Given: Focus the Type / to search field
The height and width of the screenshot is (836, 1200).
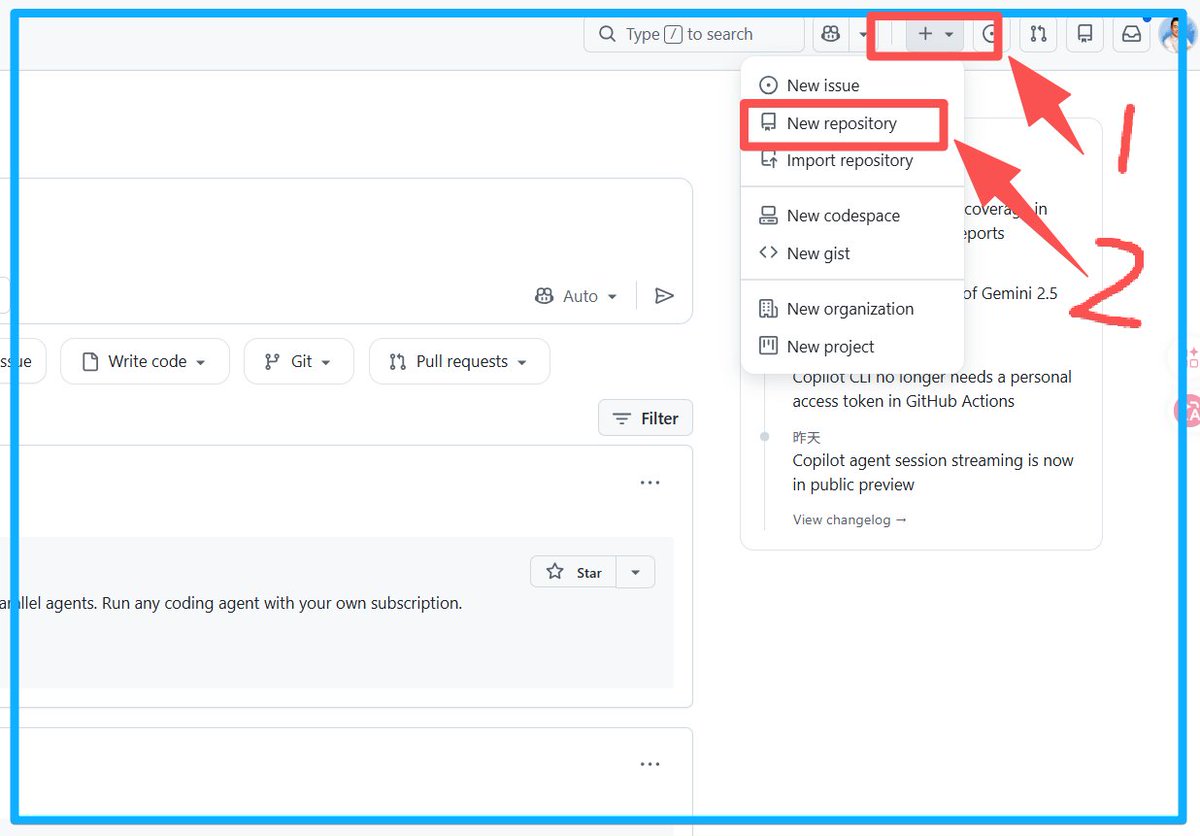Looking at the screenshot, I should (x=693, y=34).
